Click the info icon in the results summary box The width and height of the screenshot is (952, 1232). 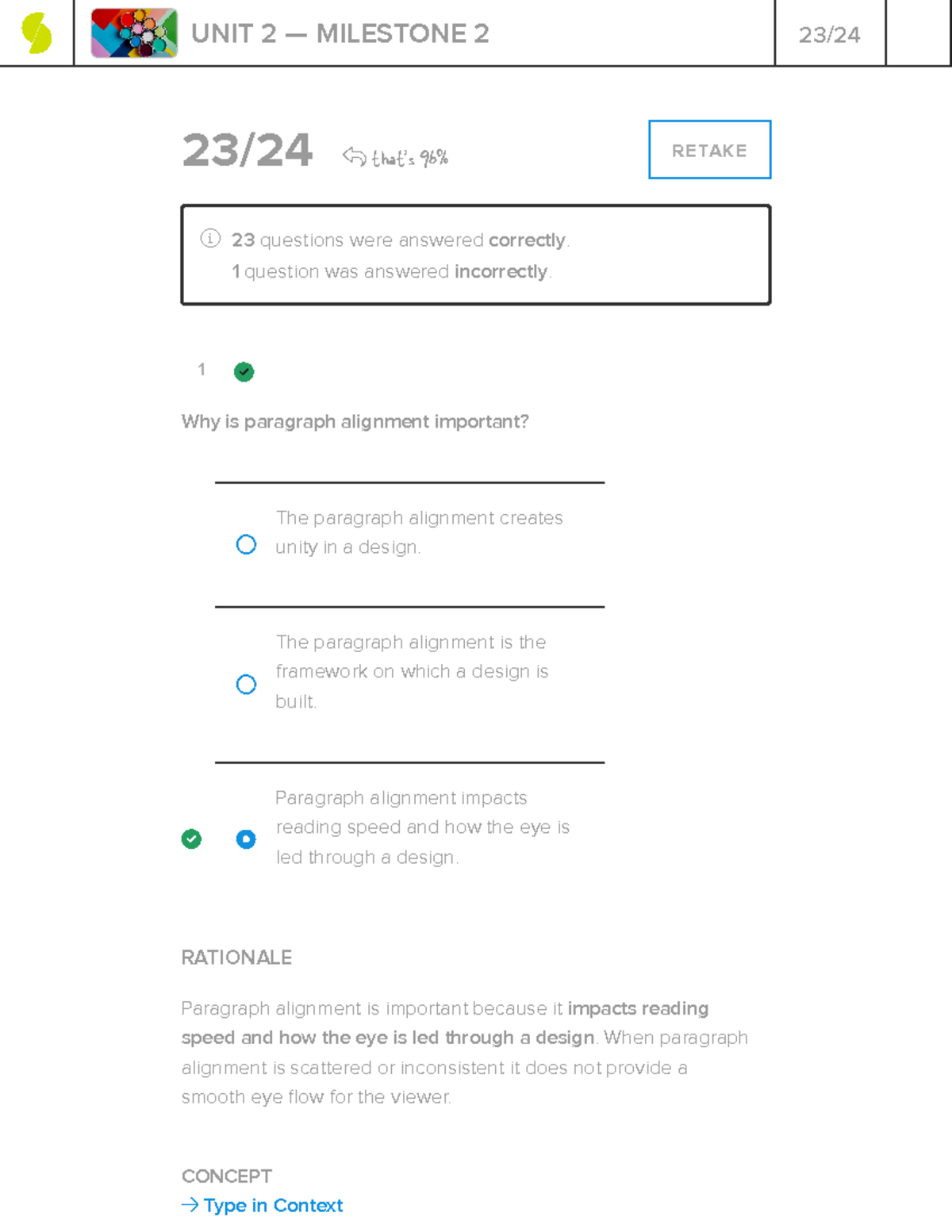pyautogui.click(x=209, y=238)
